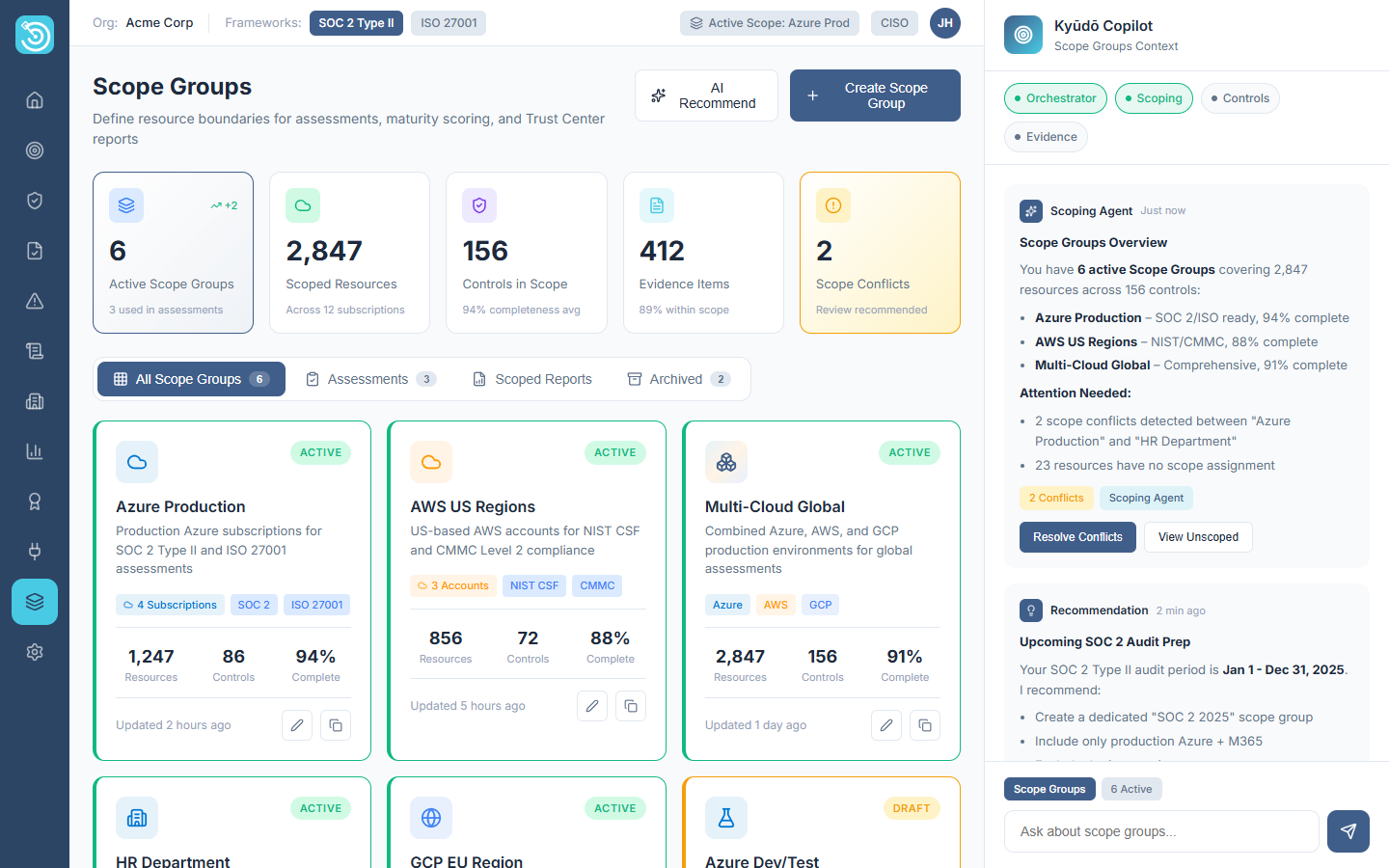Toggle the Evidence agent chip
Viewport: 1389px width, 868px height.
point(1046,137)
